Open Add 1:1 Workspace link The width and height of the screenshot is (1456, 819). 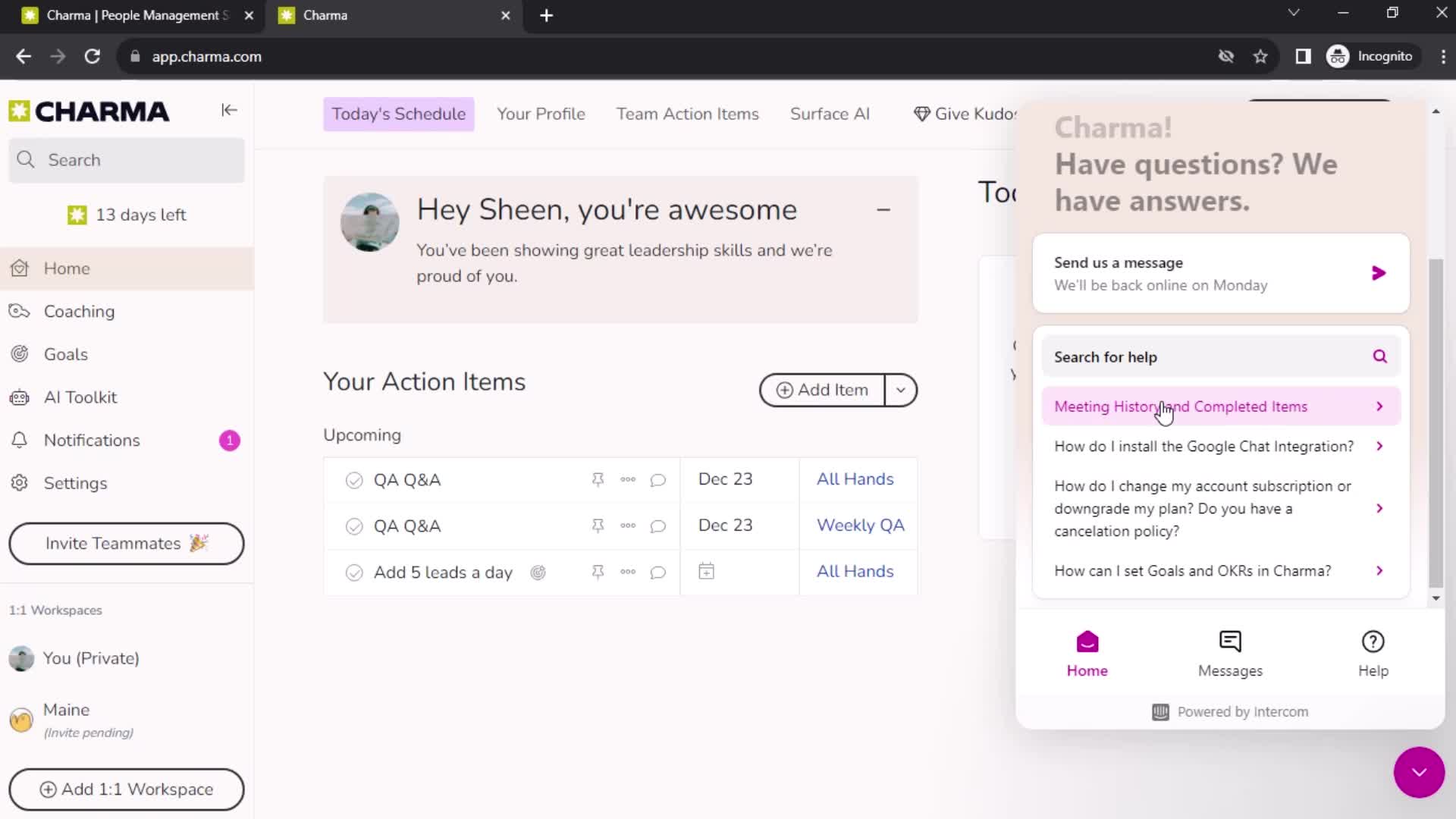[x=126, y=789]
